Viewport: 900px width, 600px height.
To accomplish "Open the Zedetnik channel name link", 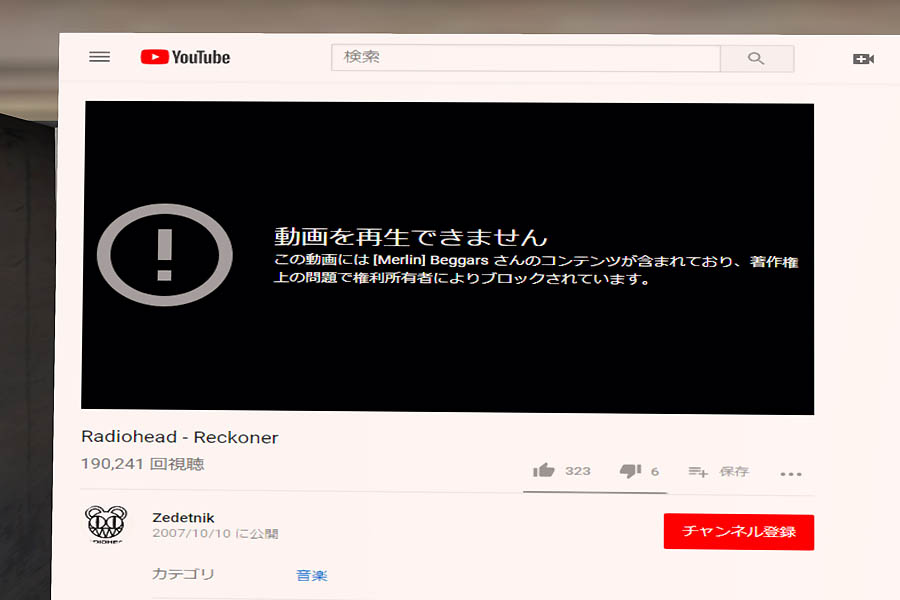I will [x=184, y=517].
